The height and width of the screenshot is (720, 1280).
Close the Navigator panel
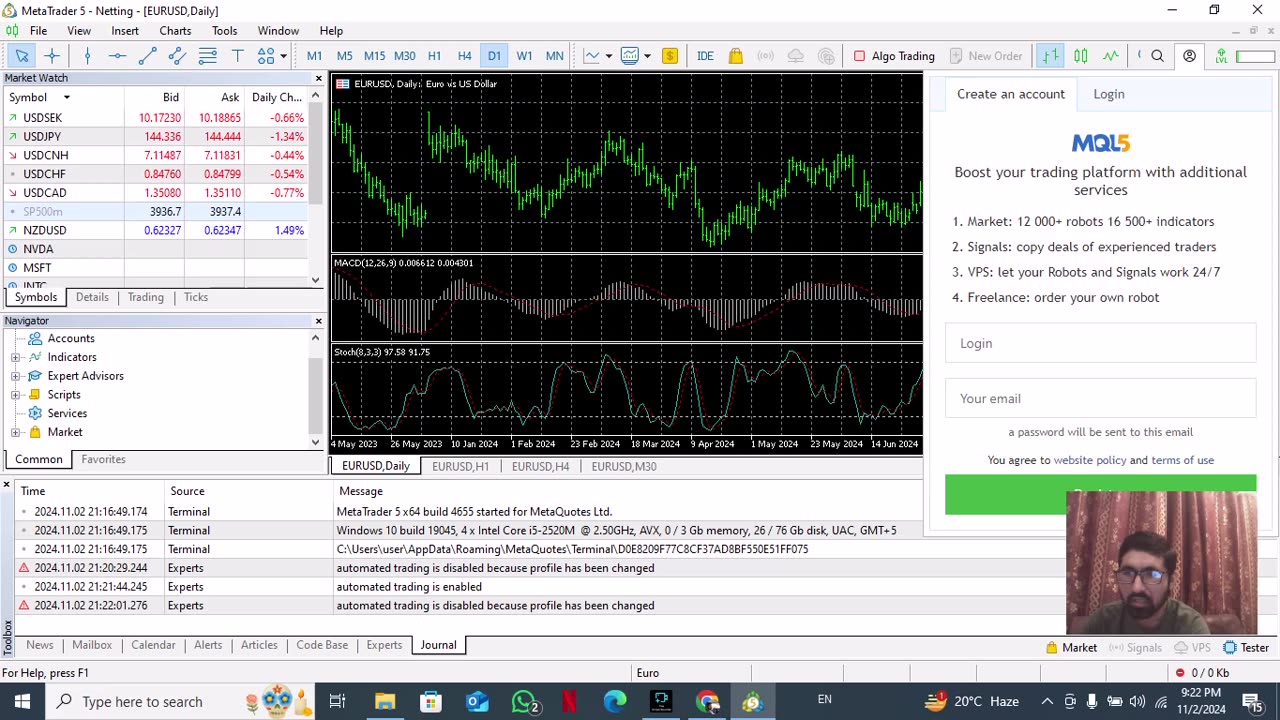pyautogui.click(x=318, y=321)
